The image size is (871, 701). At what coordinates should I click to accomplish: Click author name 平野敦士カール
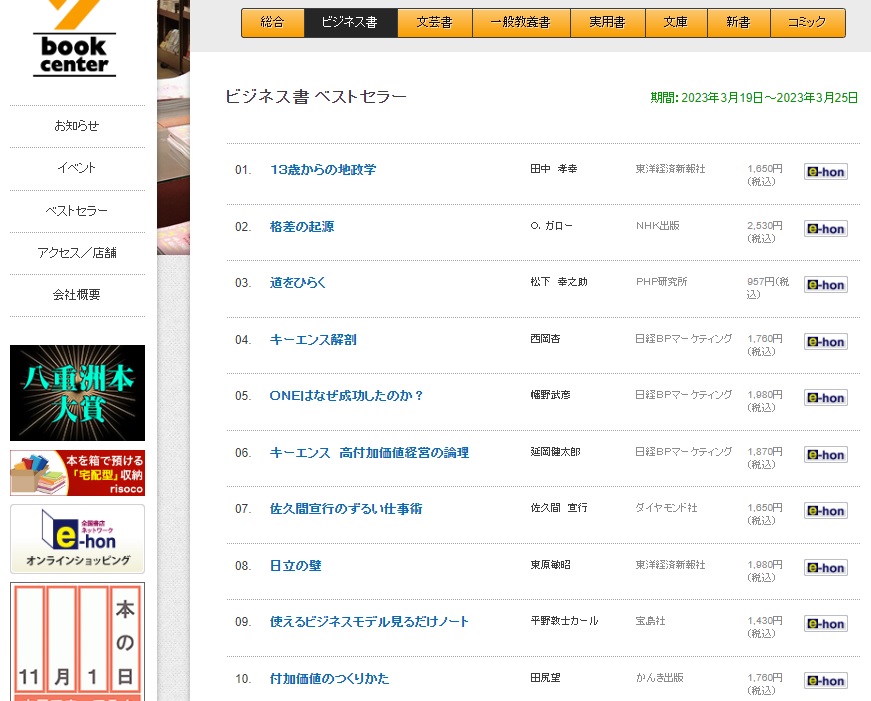pos(564,621)
